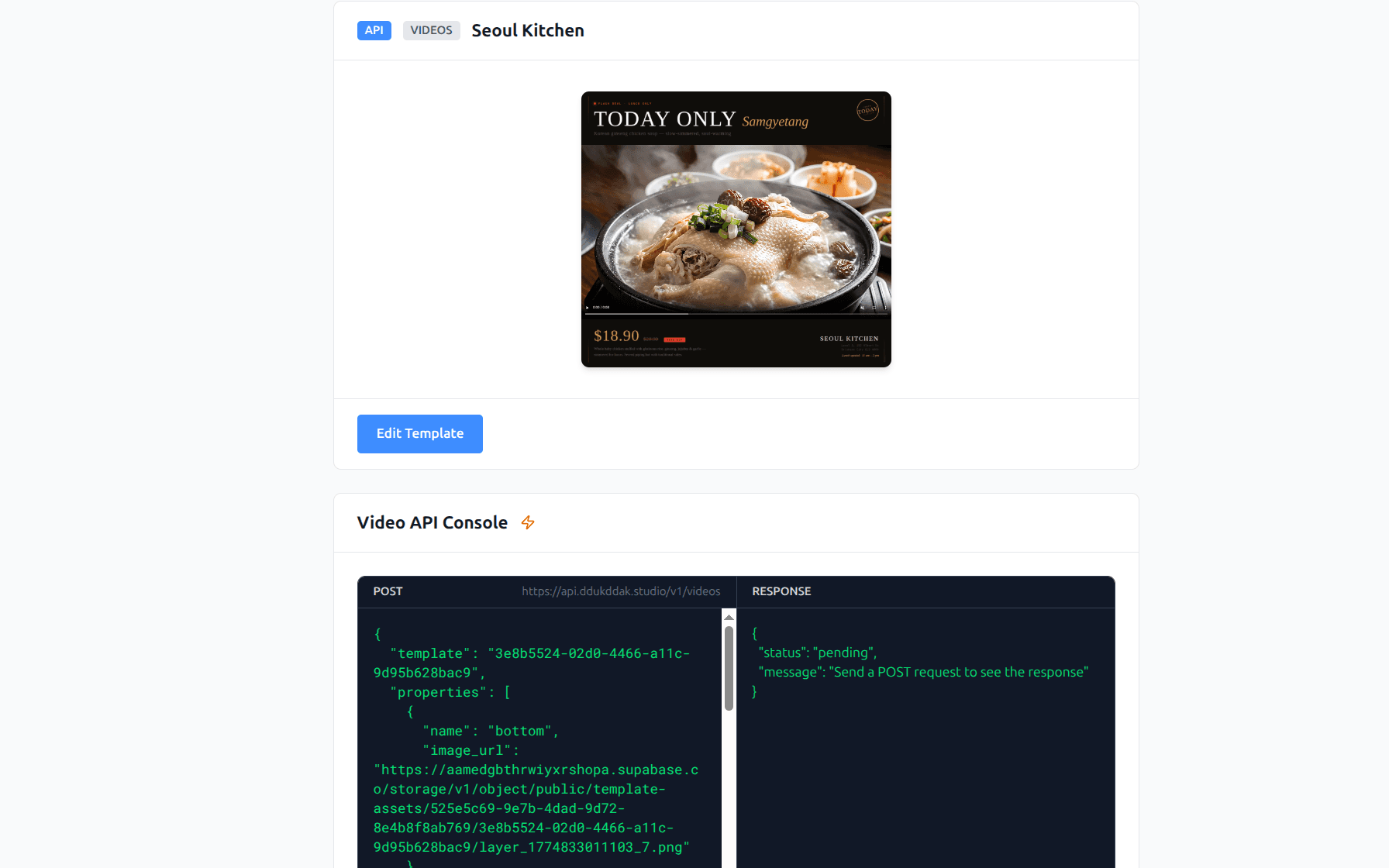
Task: Click the red SALE tag next to $18.90
Action: 674,339
